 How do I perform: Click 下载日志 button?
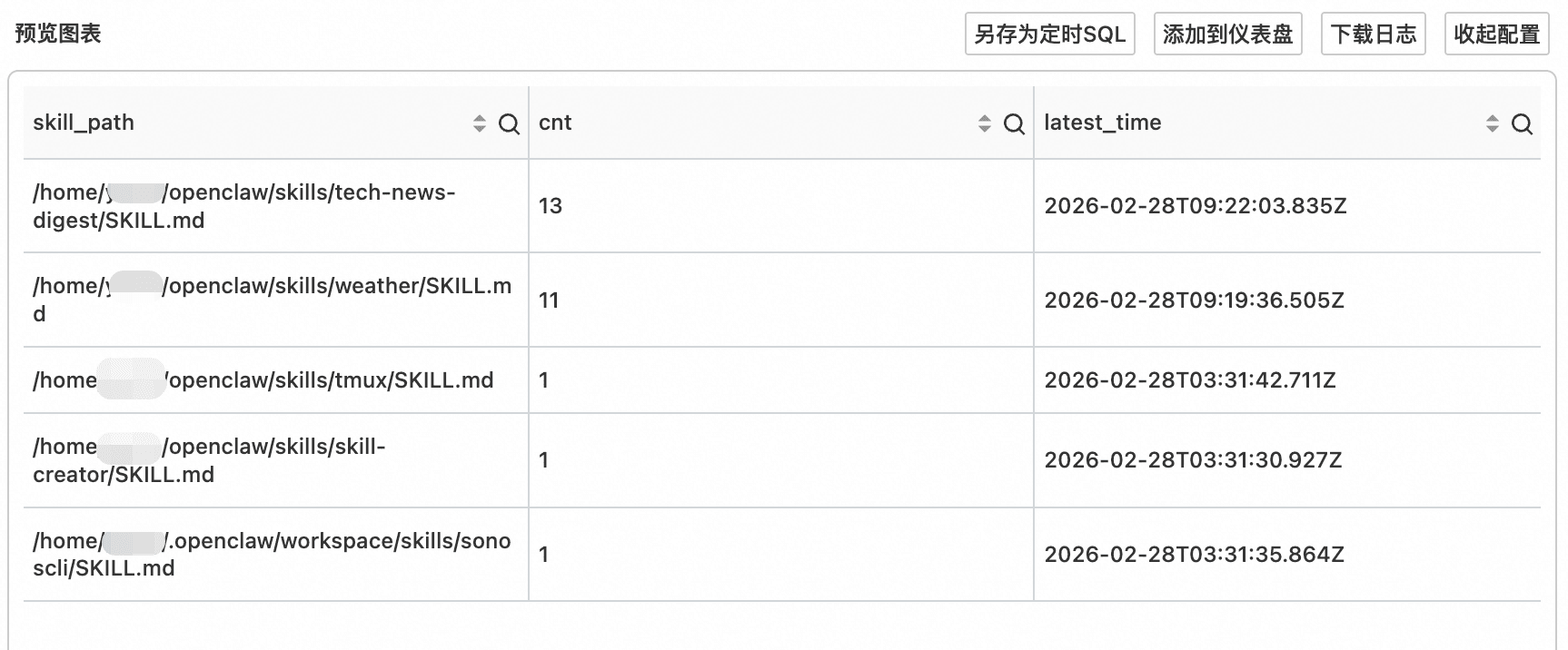pyautogui.click(x=1373, y=34)
